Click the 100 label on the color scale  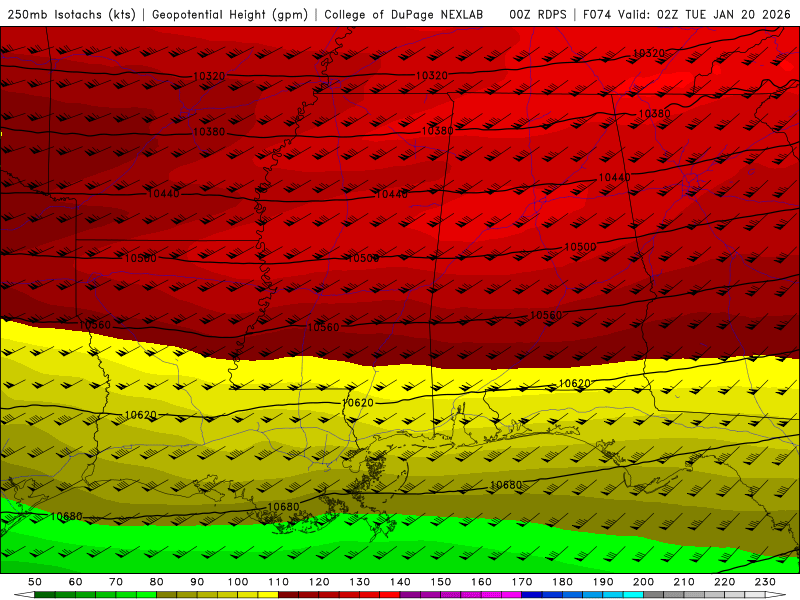pyautogui.click(x=238, y=582)
